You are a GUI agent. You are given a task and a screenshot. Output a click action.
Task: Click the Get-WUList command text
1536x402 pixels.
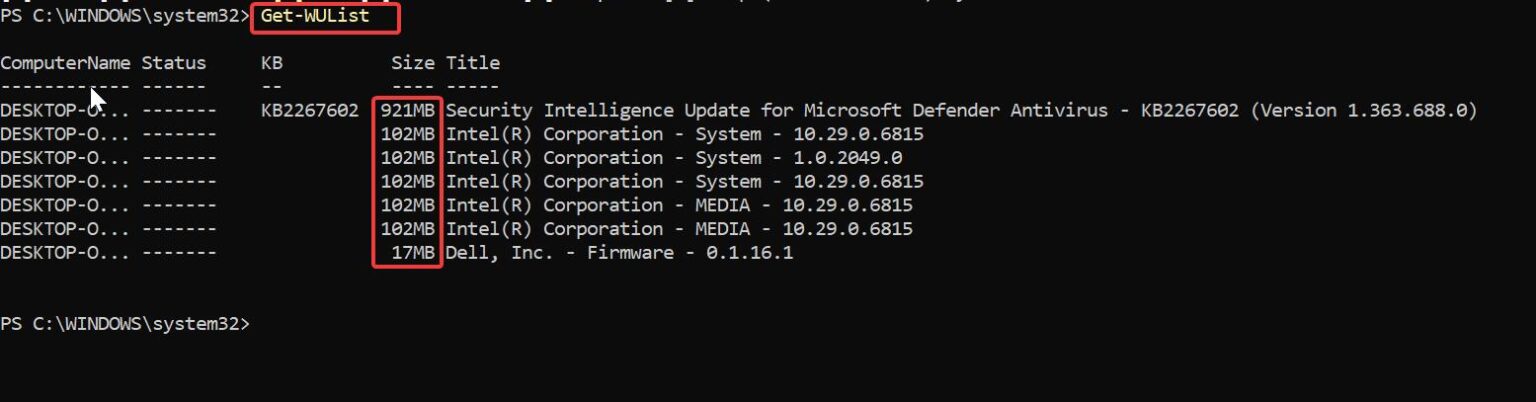314,17
